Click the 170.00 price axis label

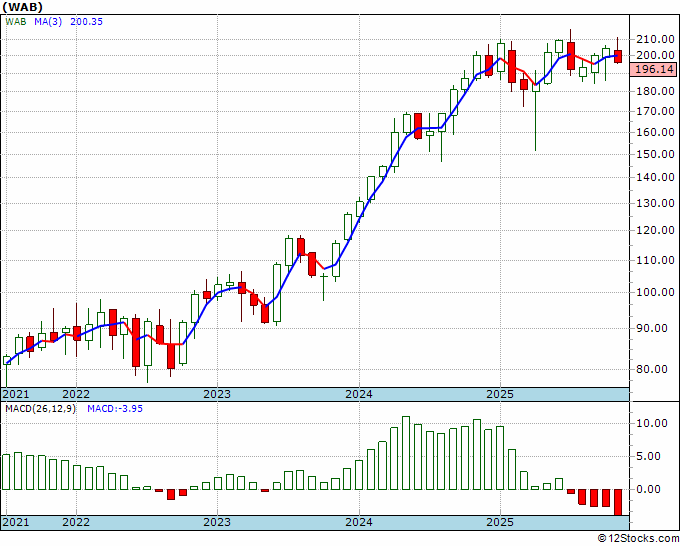(655, 111)
